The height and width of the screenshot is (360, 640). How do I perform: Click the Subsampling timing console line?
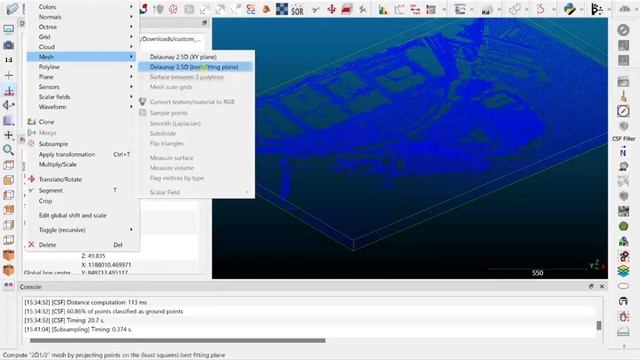coord(78,329)
